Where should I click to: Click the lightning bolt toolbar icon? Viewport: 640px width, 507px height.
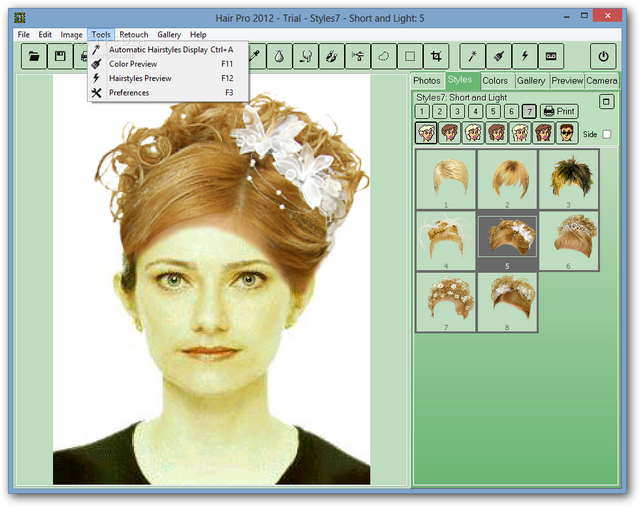tap(524, 56)
